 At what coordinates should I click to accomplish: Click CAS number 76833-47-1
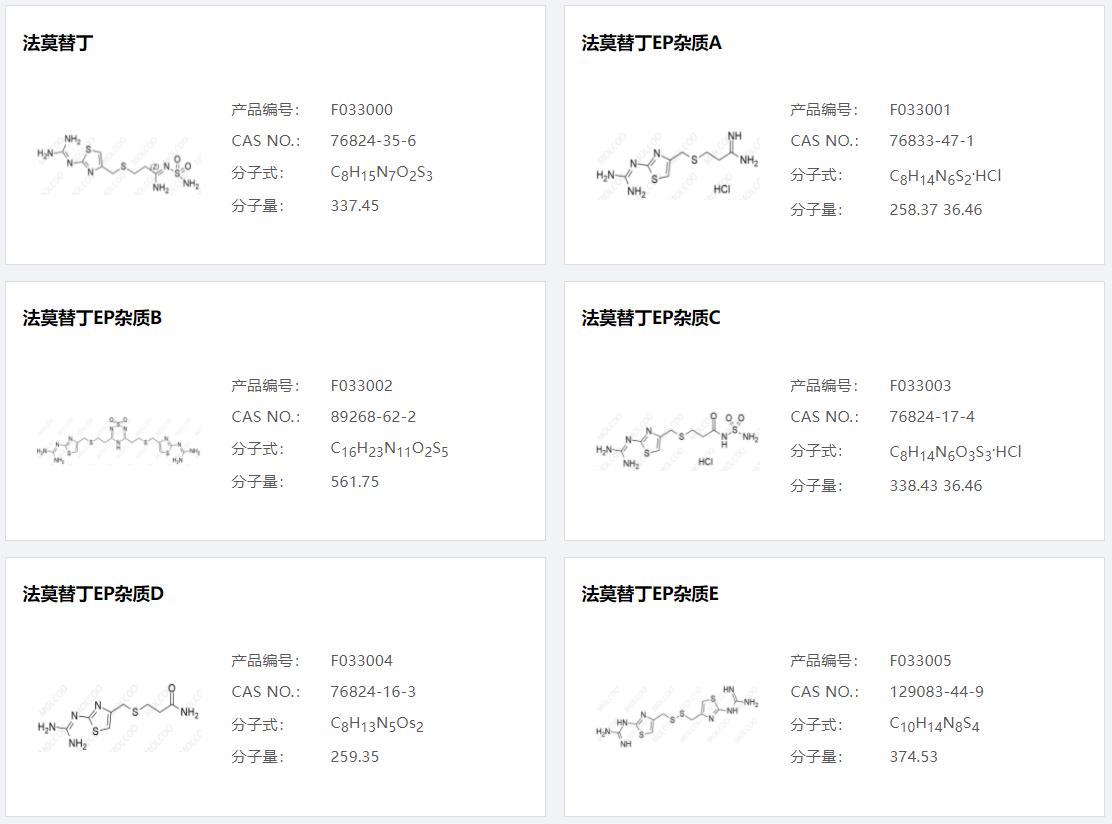[x=931, y=141]
